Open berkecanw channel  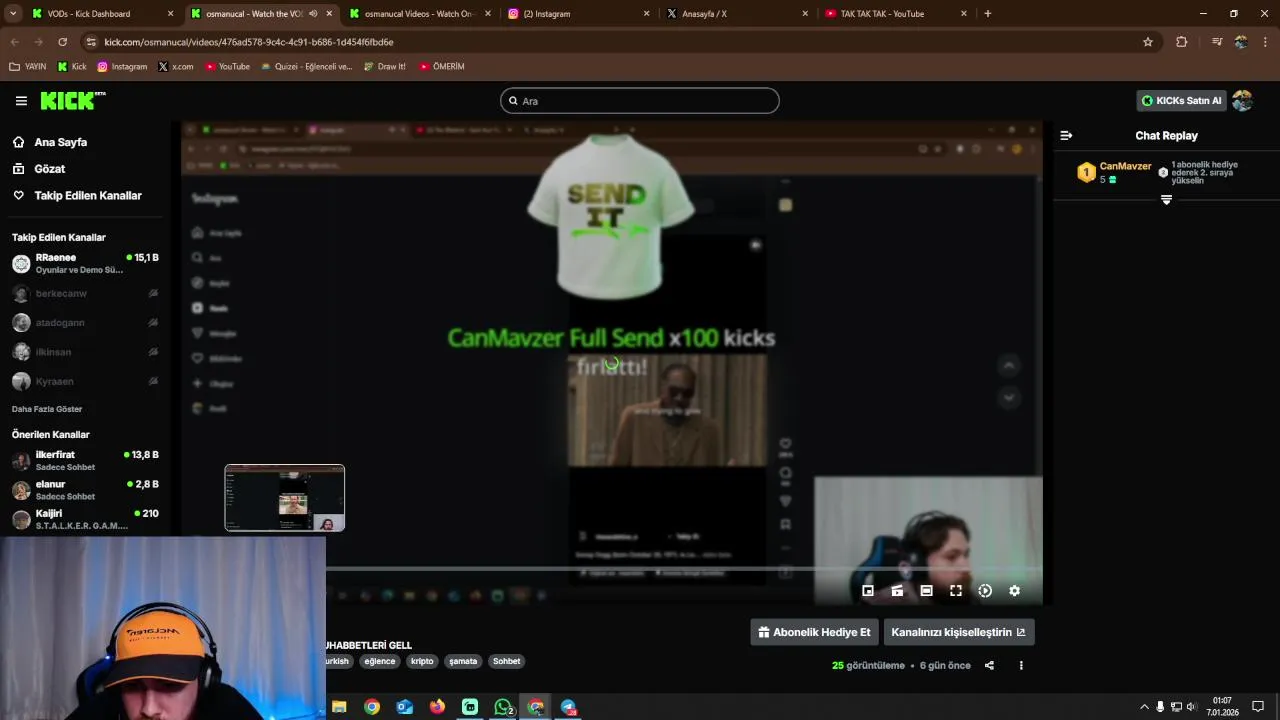click(x=85, y=293)
